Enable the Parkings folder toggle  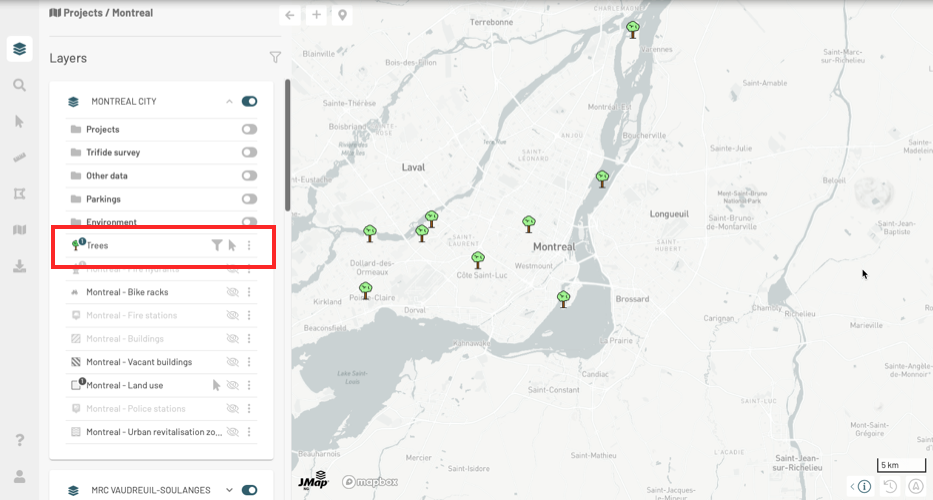pyautogui.click(x=249, y=199)
